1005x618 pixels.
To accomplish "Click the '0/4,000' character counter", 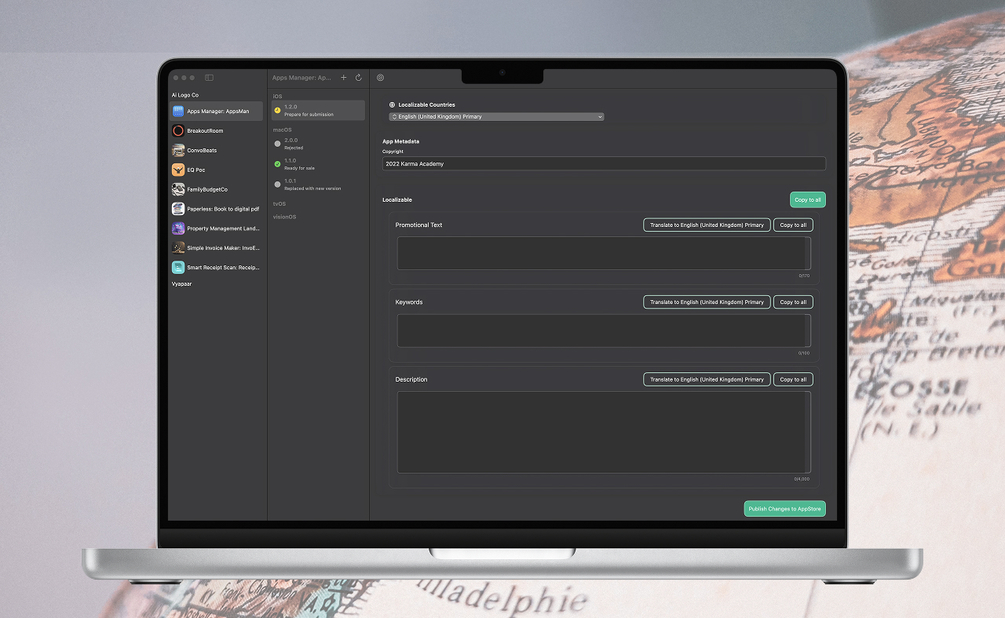I will click(x=802, y=479).
